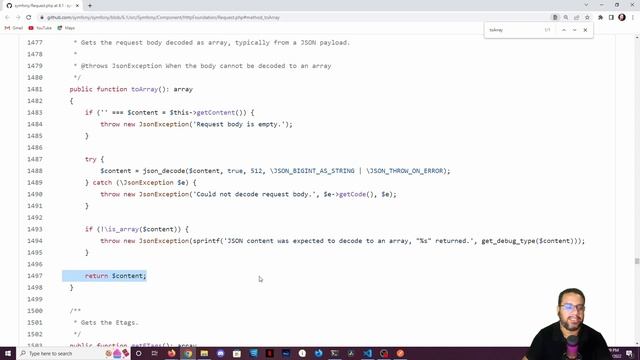Click get_debug_type on line 1494

(x=508, y=241)
